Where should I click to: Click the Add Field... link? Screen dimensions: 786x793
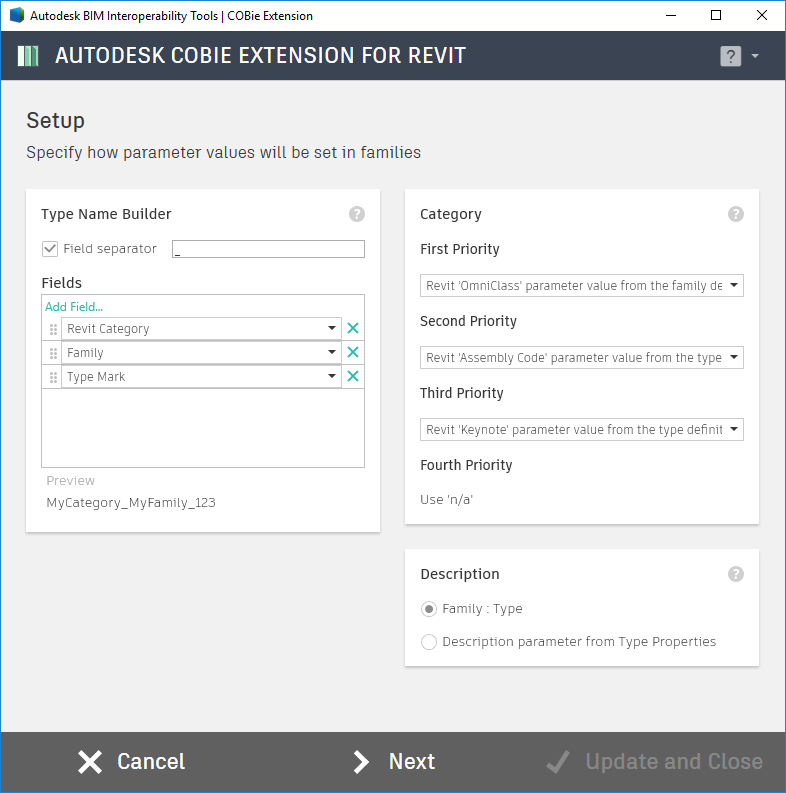(x=74, y=307)
